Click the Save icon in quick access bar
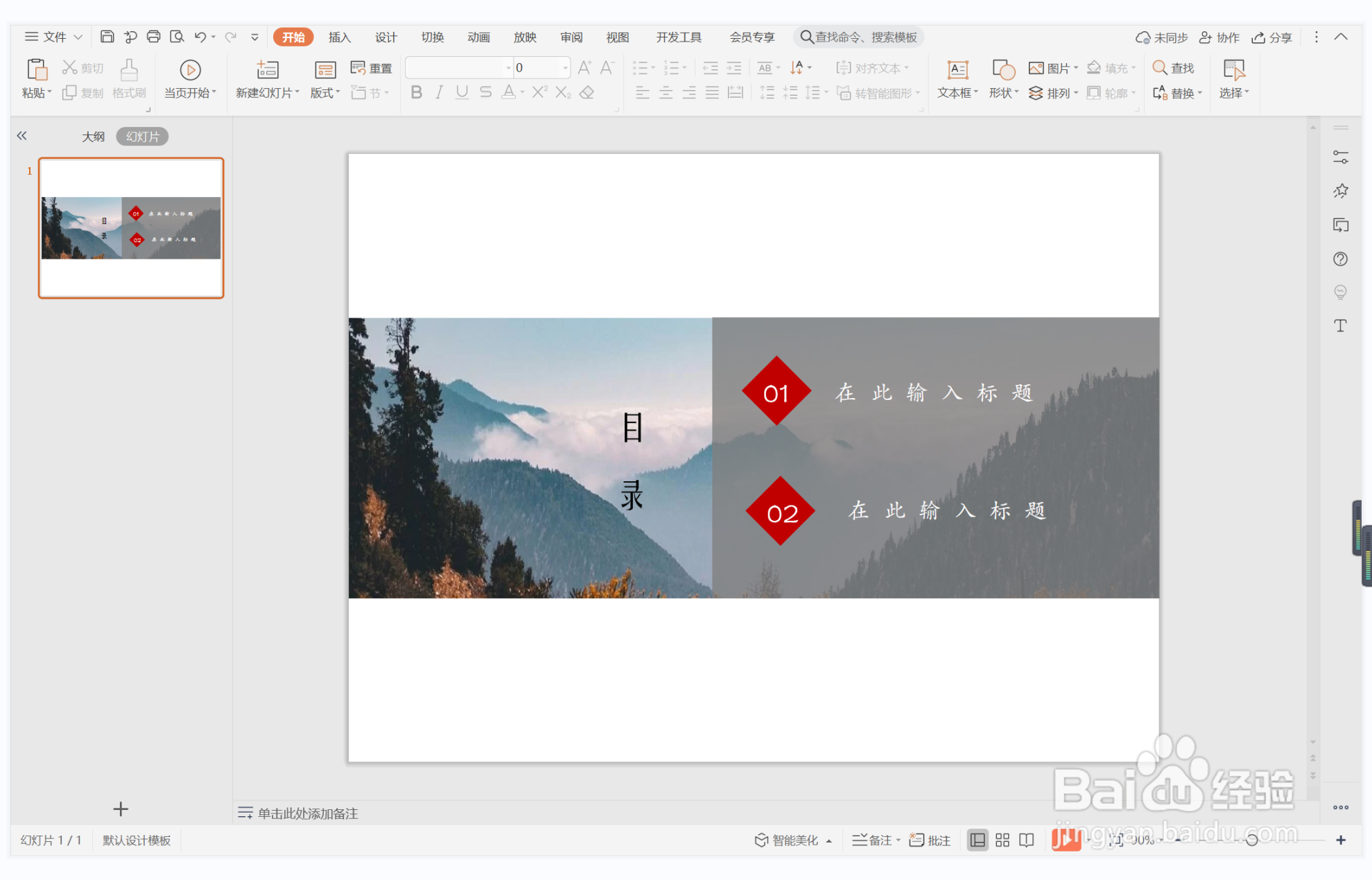This screenshot has width=1372, height=880. (107, 37)
